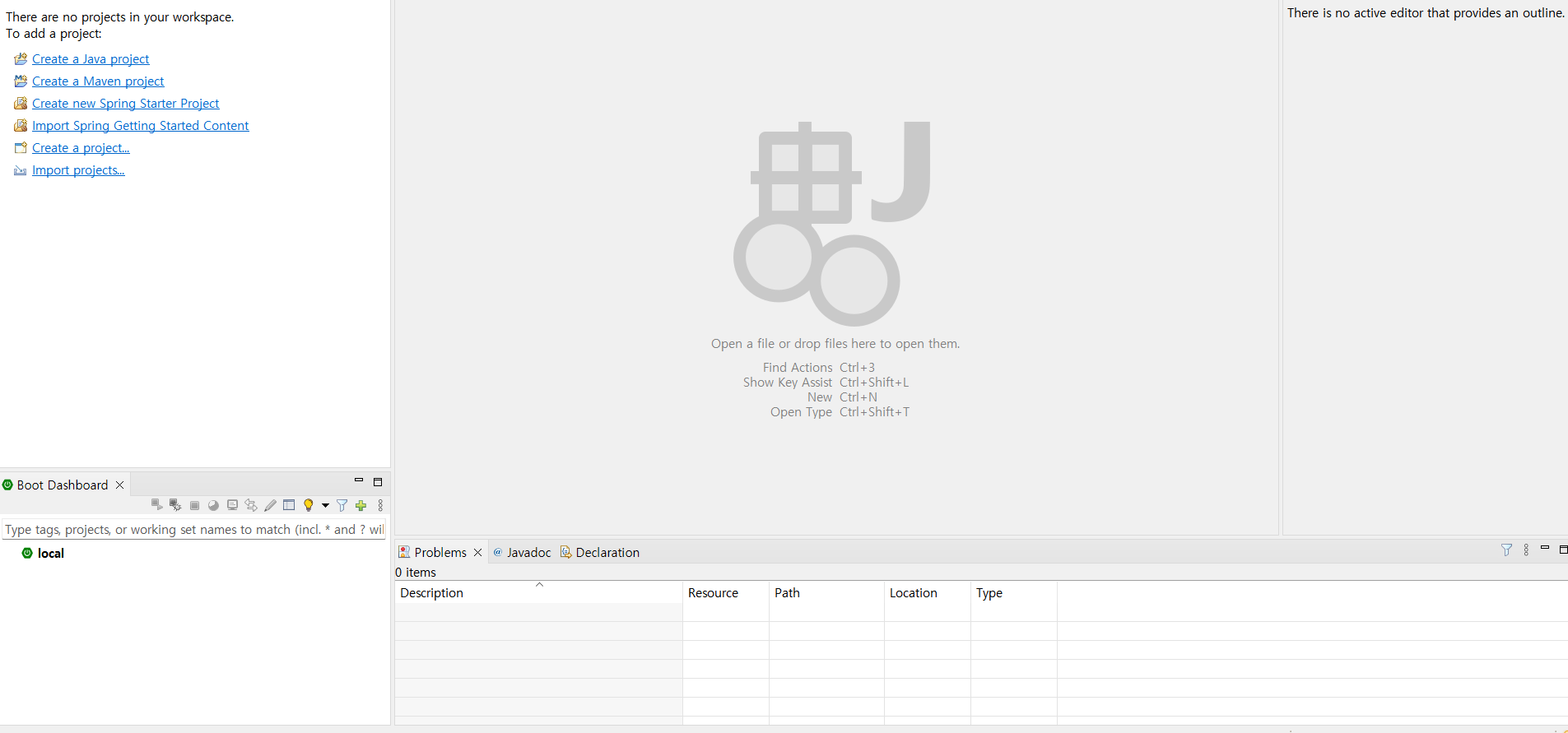
Task: Click the Create a project... link
Action: [x=81, y=148]
